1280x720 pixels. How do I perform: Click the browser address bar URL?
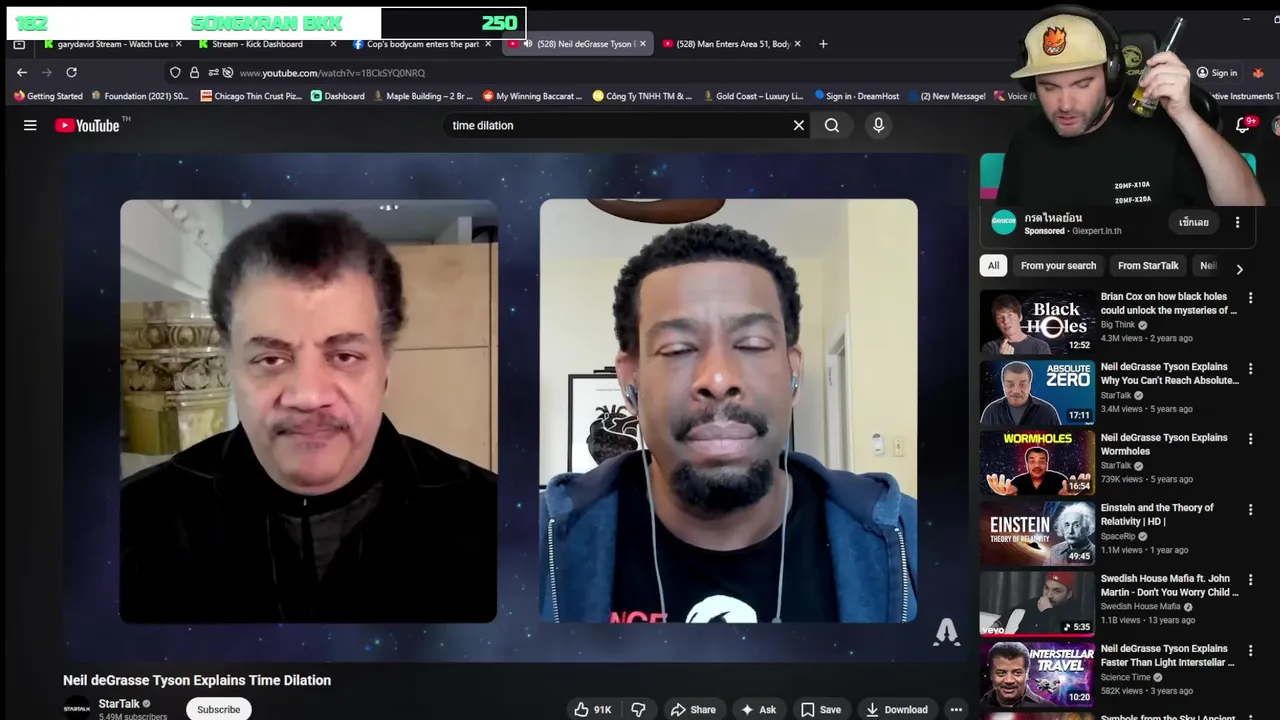[x=332, y=73]
